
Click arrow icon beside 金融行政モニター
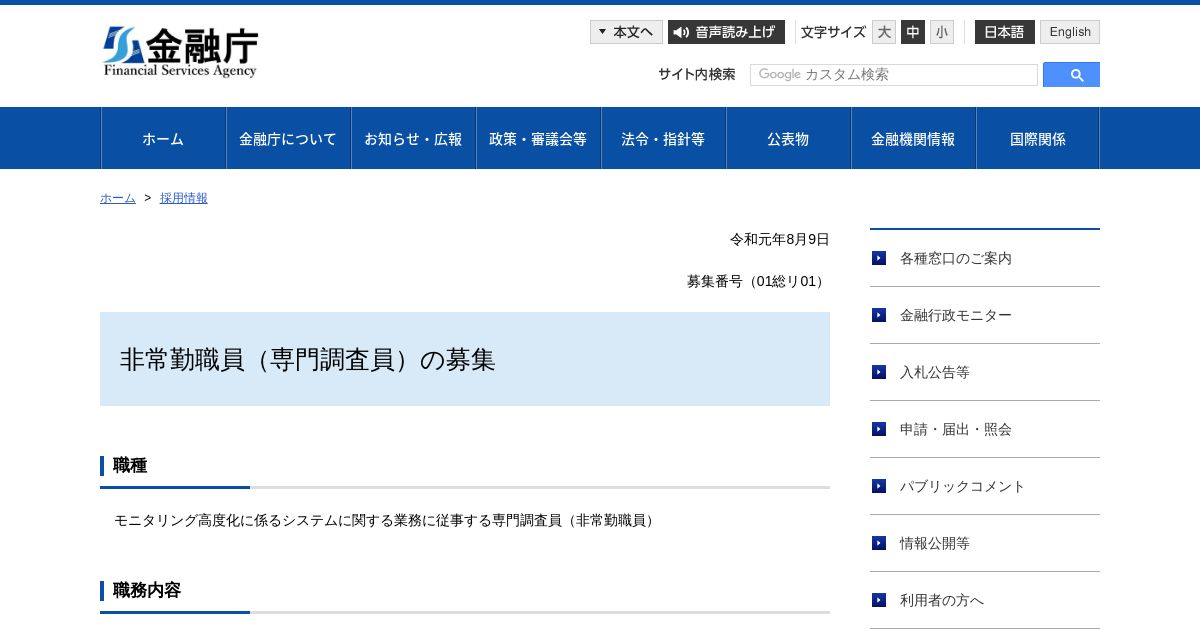[879, 315]
